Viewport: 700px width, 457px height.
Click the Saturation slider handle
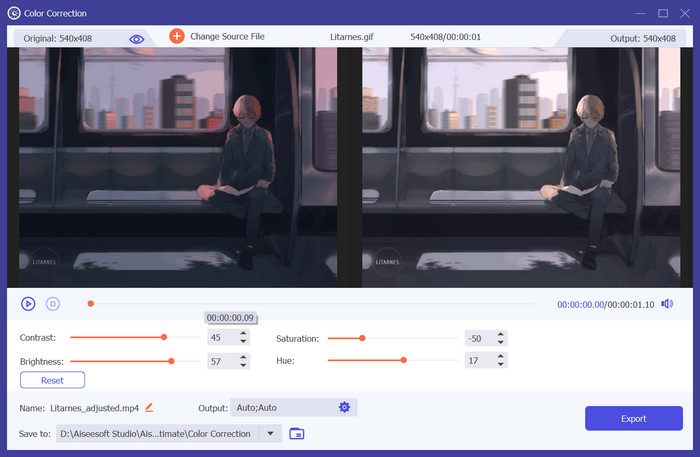pos(362,338)
